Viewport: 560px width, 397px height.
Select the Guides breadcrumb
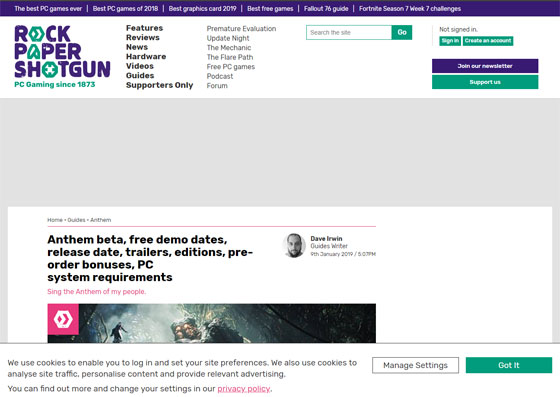point(76,220)
